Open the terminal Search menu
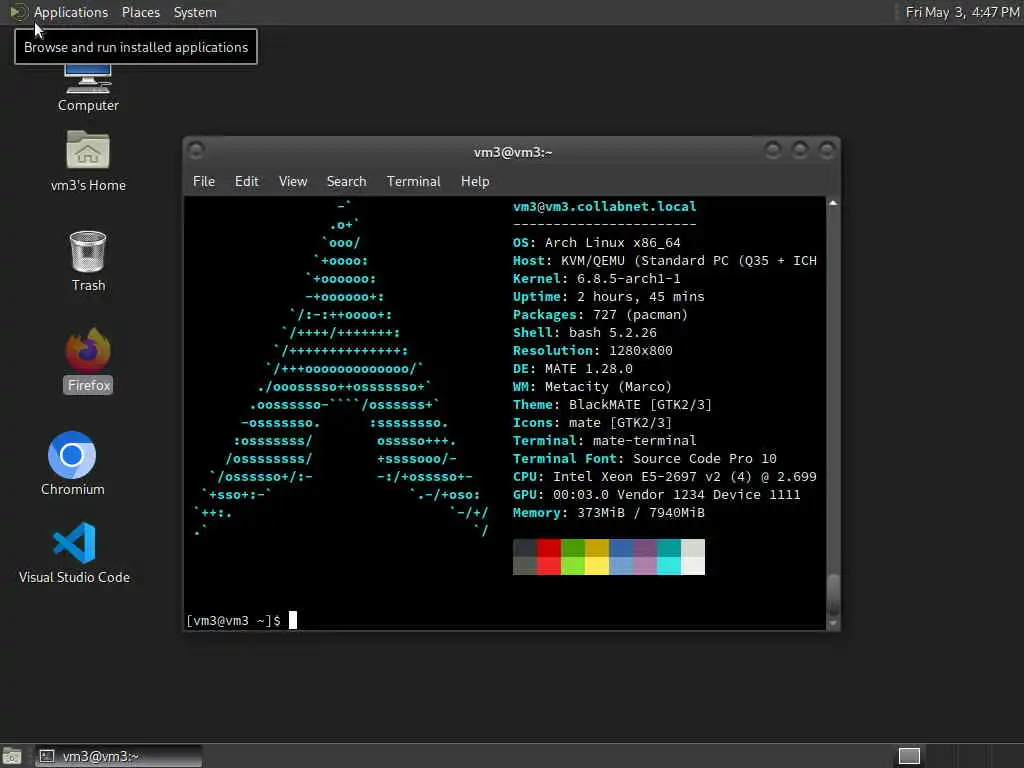The width and height of the screenshot is (1024, 768). pyautogui.click(x=346, y=182)
